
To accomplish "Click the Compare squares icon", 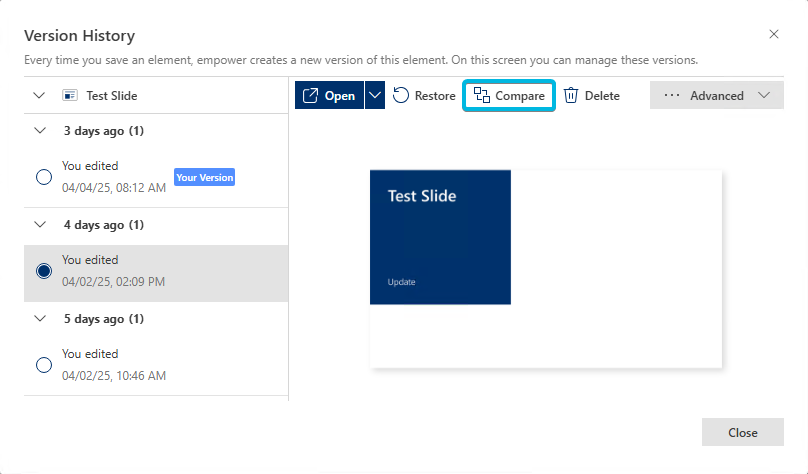I will click(482, 95).
